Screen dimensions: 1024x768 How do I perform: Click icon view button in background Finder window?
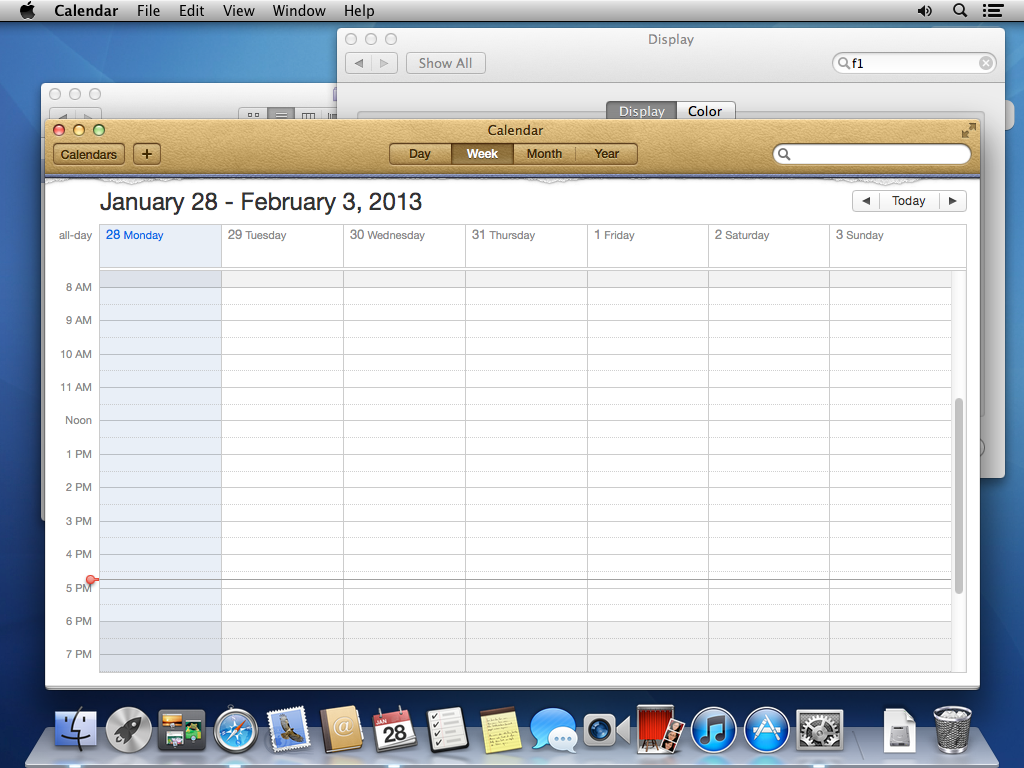coord(253,114)
